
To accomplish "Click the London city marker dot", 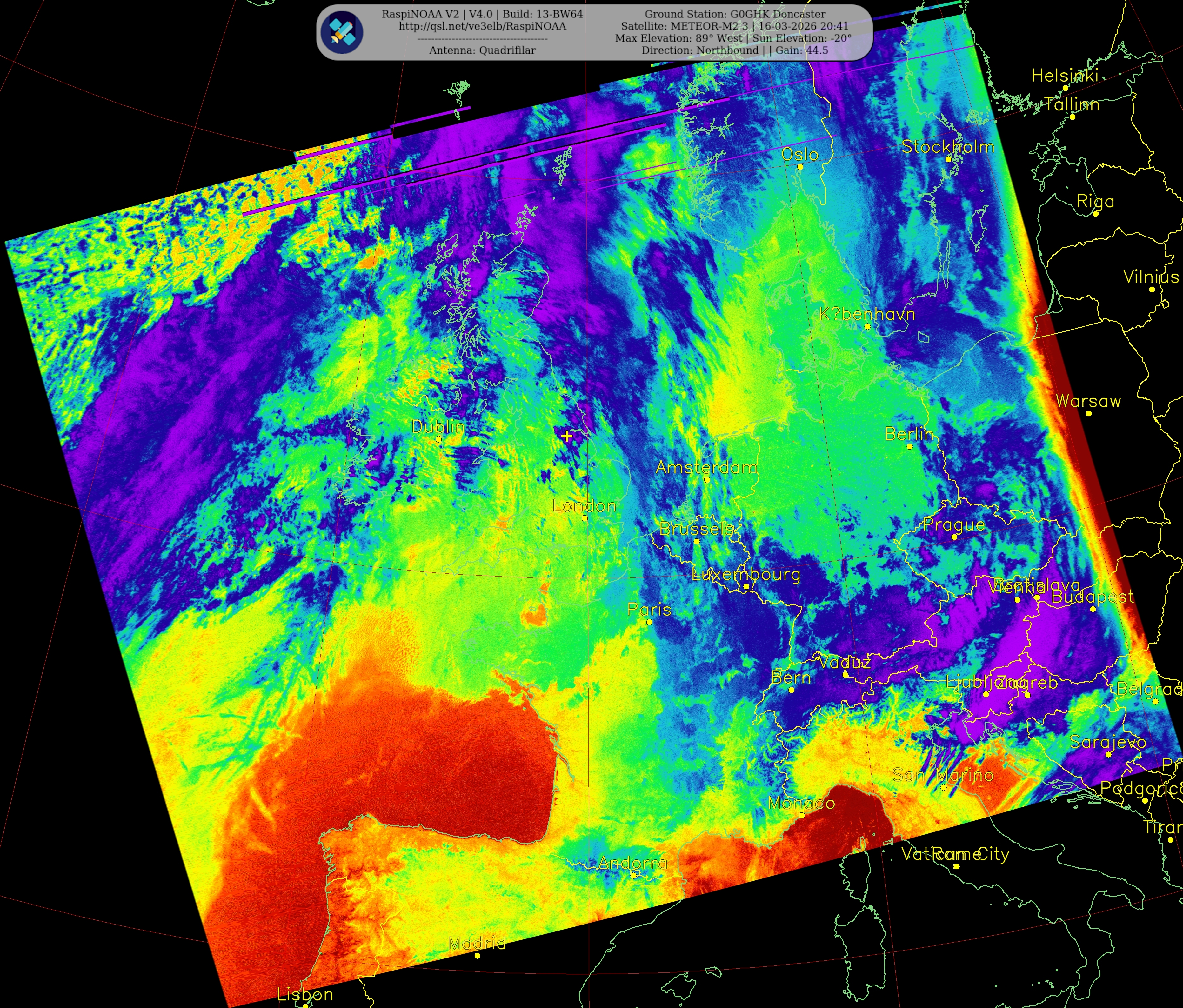I will 585,518.
